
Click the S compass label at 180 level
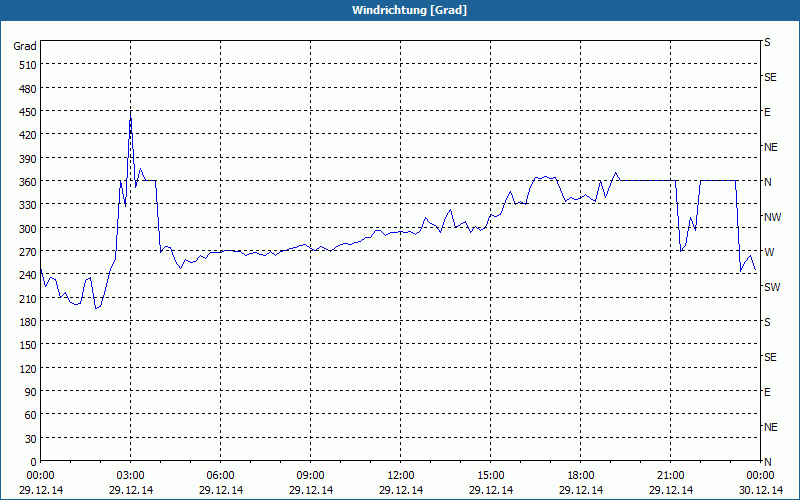(767, 322)
